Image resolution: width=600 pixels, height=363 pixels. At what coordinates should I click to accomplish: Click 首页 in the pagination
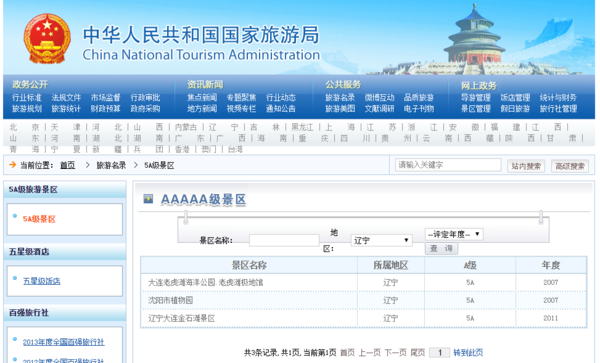point(347,352)
